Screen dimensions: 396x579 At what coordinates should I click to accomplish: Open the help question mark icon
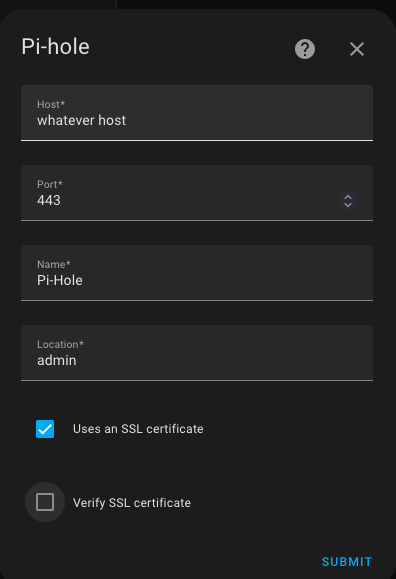coord(305,49)
